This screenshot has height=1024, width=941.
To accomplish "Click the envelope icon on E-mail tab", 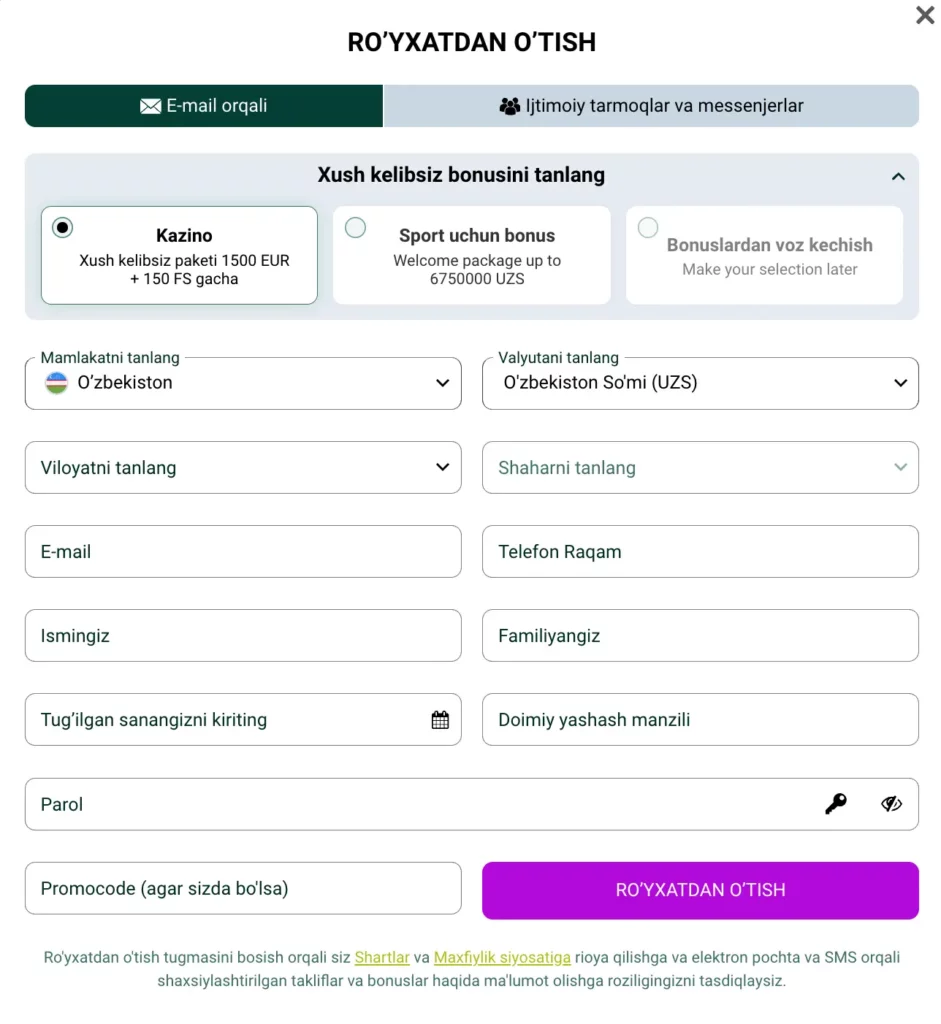I will (x=151, y=106).
